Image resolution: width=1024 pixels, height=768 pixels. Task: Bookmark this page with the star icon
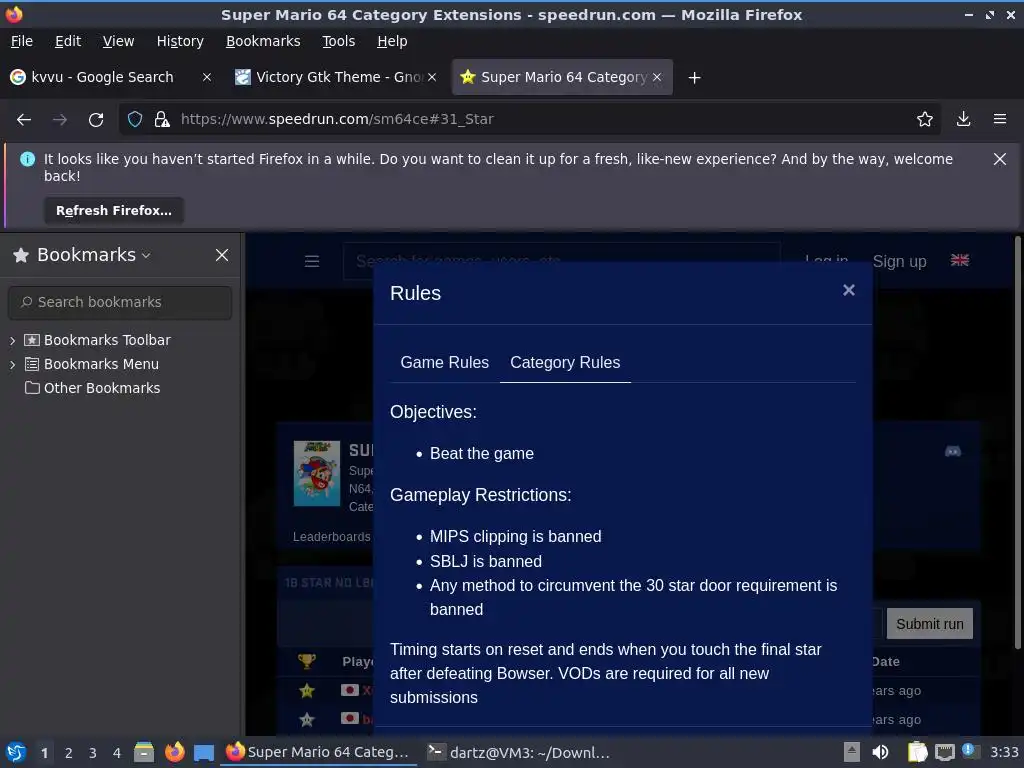(924, 119)
